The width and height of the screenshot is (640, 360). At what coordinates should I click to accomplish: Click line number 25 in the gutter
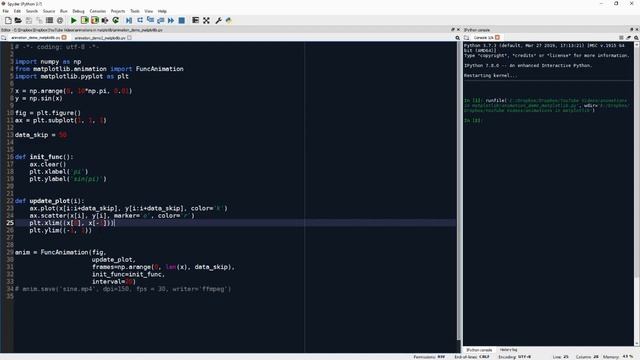[10, 223]
